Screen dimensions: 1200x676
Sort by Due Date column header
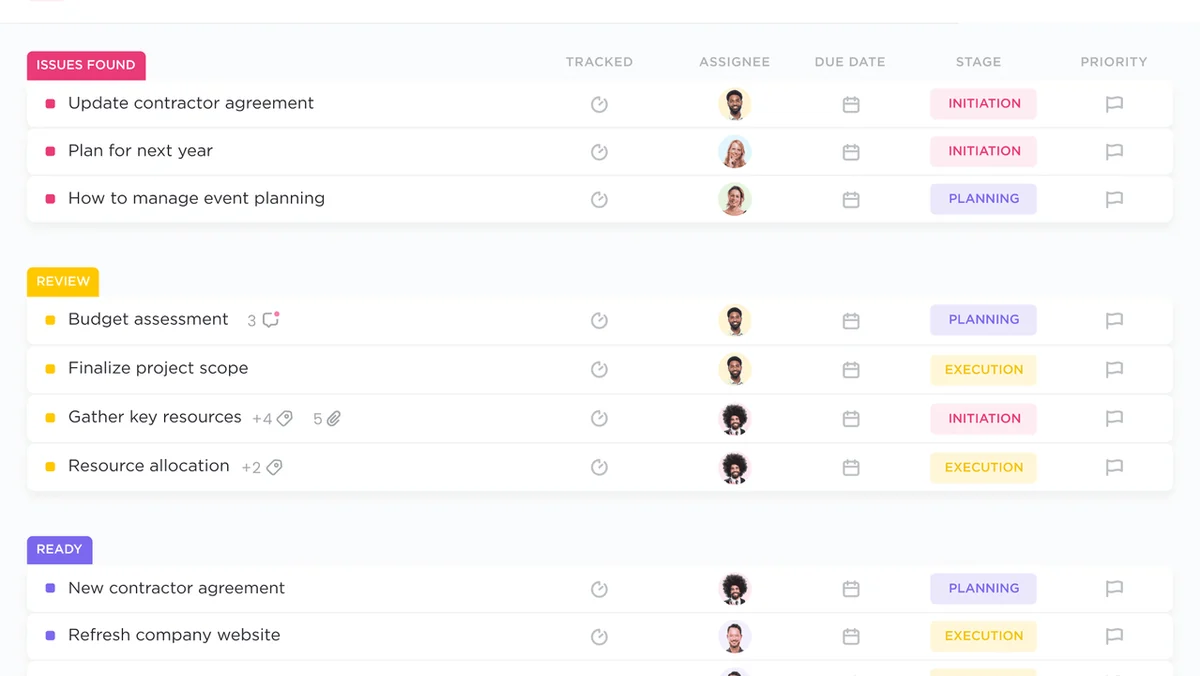coord(850,62)
